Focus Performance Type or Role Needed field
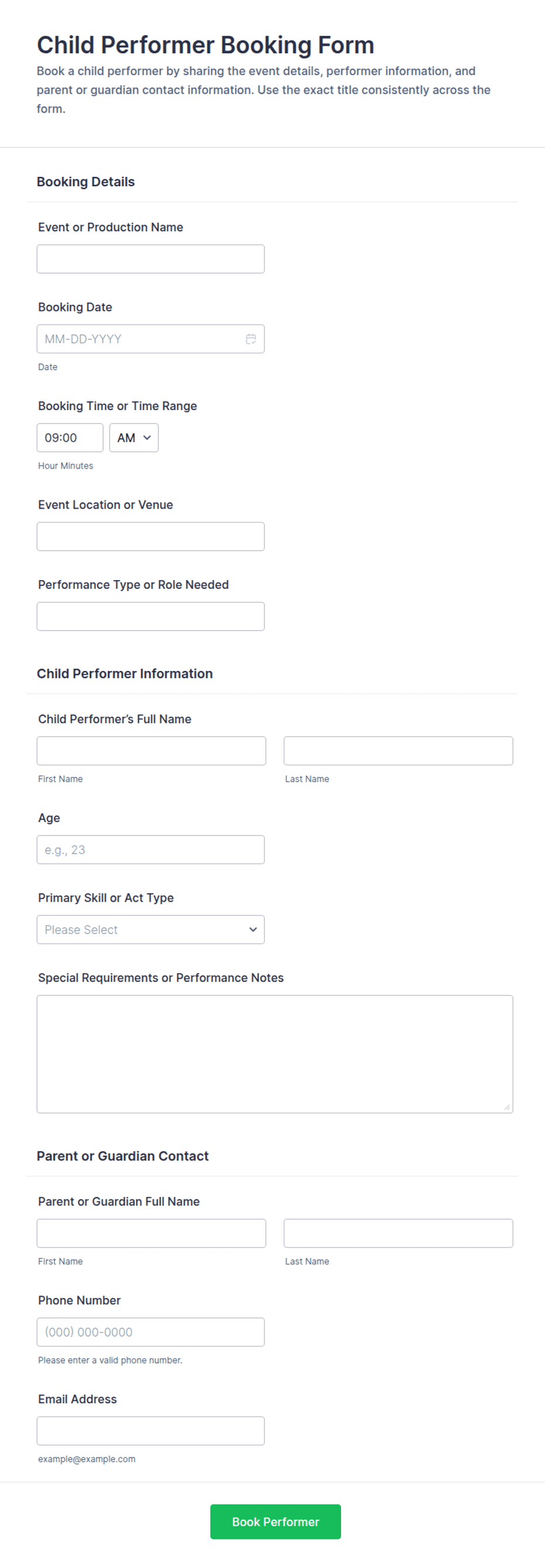Viewport: 545px width, 1568px height. tap(151, 616)
